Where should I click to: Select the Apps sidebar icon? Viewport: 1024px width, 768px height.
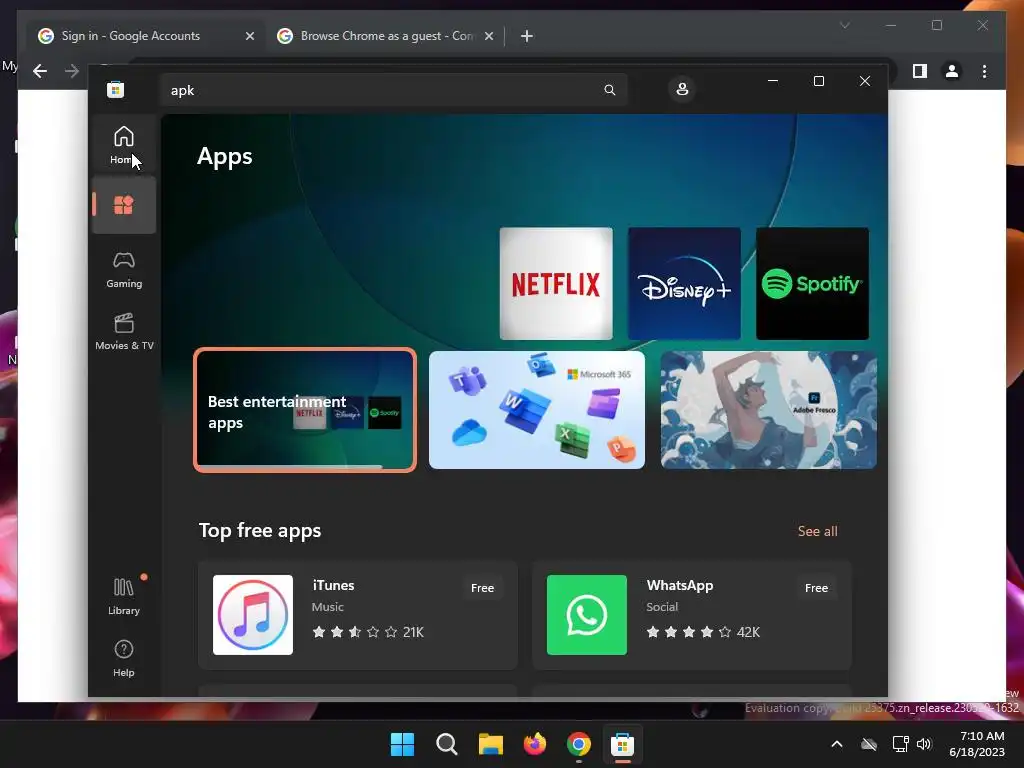tap(123, 205)
